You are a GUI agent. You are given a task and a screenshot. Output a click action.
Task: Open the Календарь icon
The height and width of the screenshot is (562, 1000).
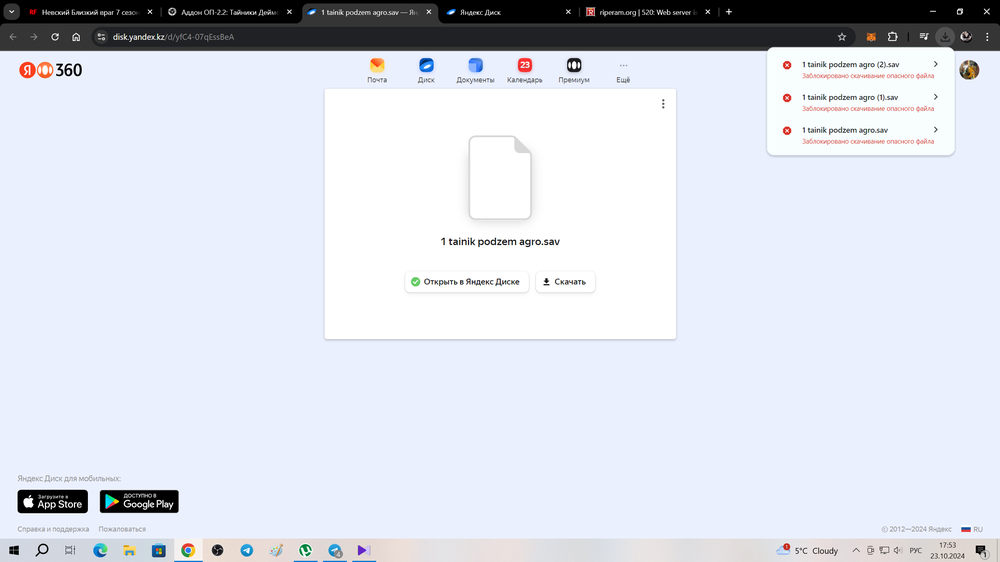point(524,70)
